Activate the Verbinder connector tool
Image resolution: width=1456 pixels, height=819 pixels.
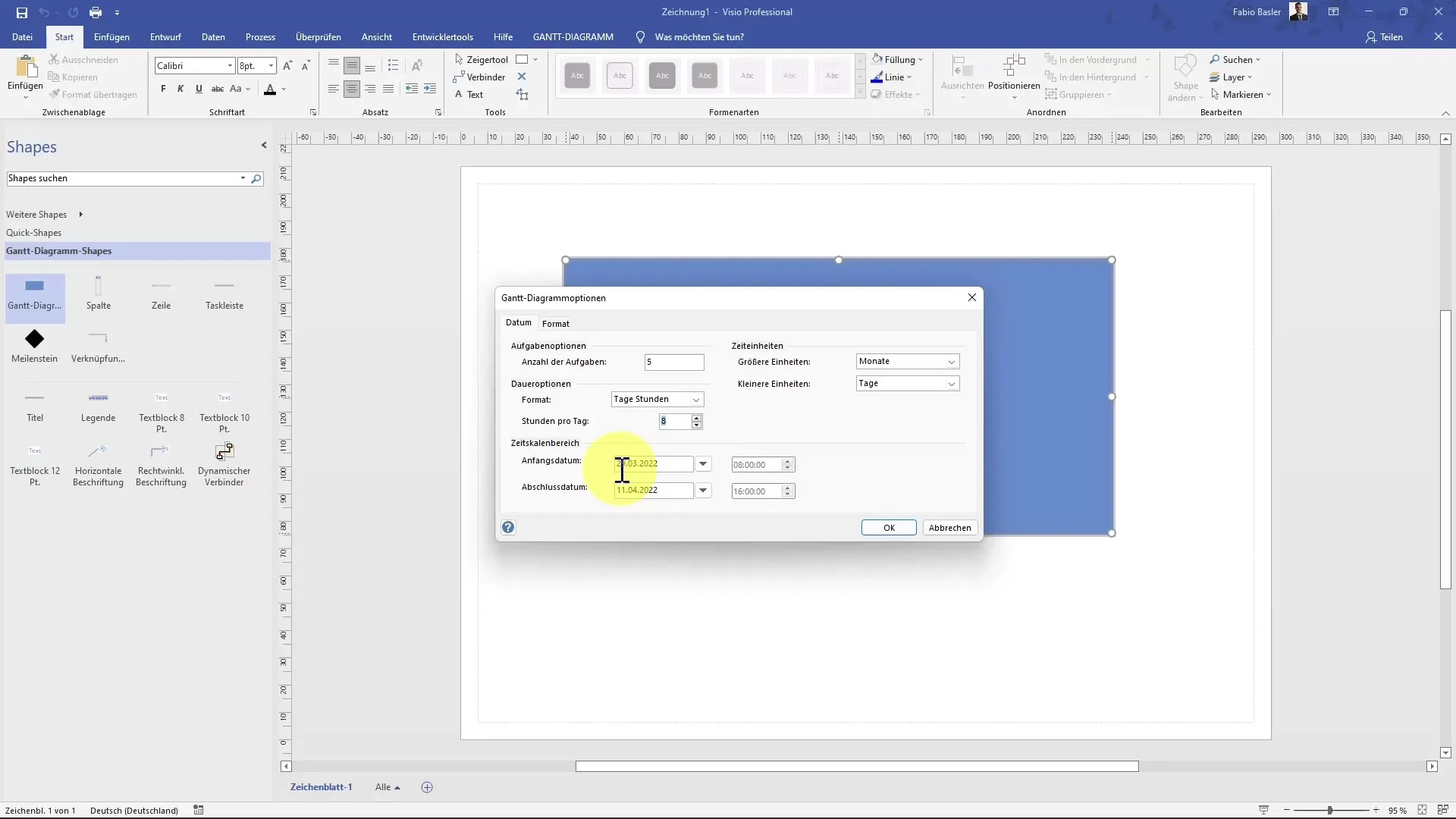click(479, 77)
